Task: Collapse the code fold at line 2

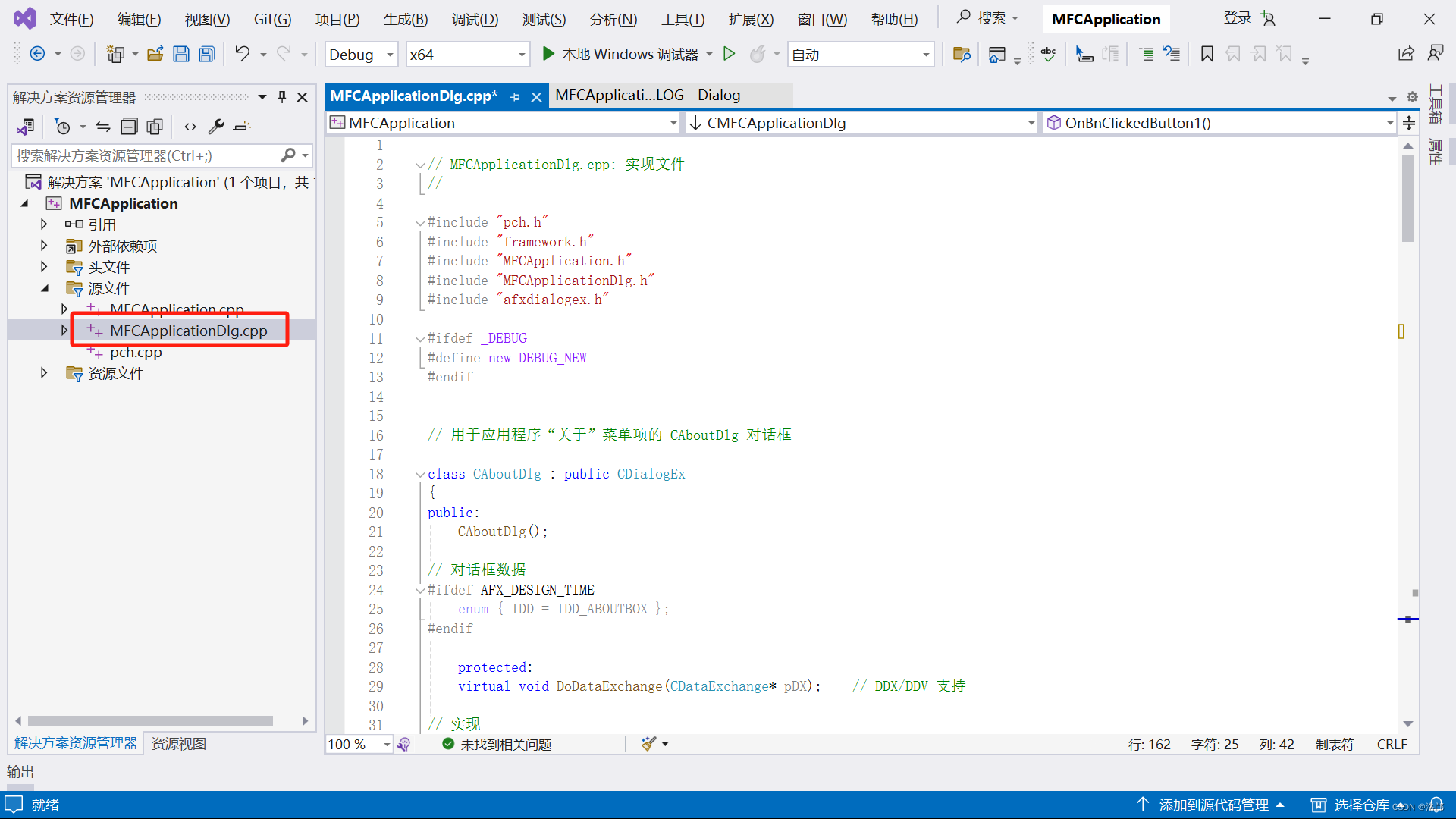Action: [419, 165]
